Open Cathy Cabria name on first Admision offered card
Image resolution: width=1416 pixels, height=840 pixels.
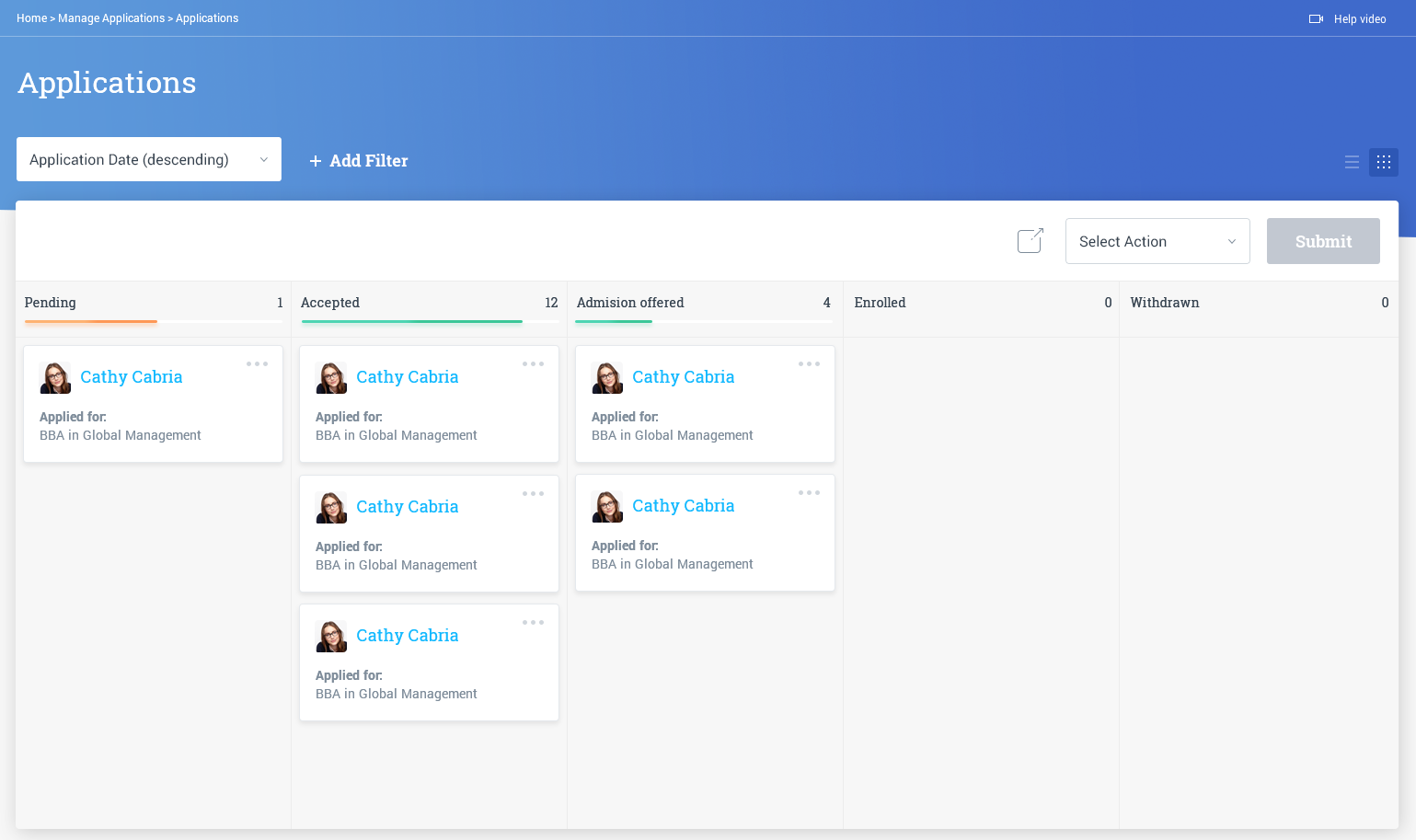tap(684, 377)
